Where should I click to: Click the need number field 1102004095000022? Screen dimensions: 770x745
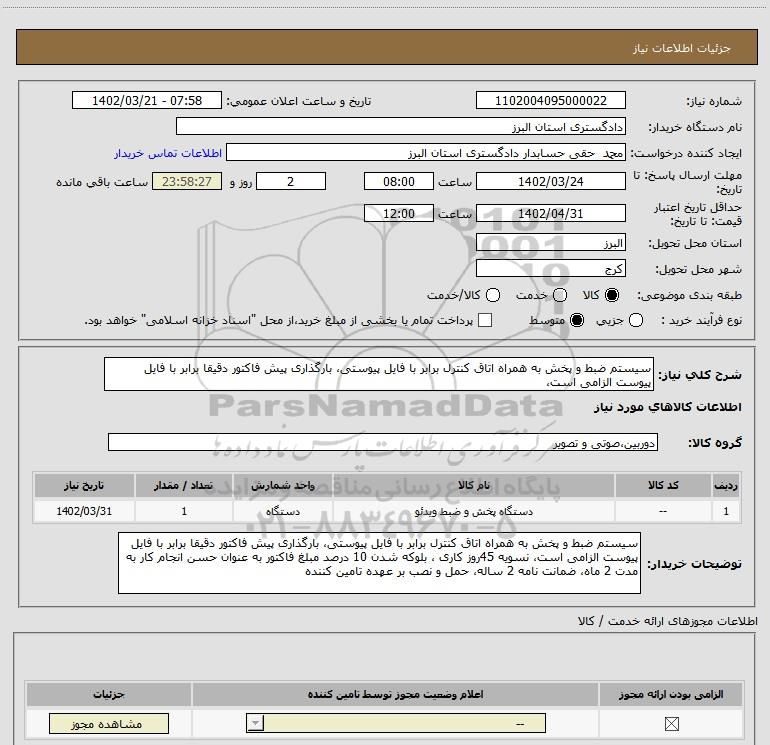550,101
